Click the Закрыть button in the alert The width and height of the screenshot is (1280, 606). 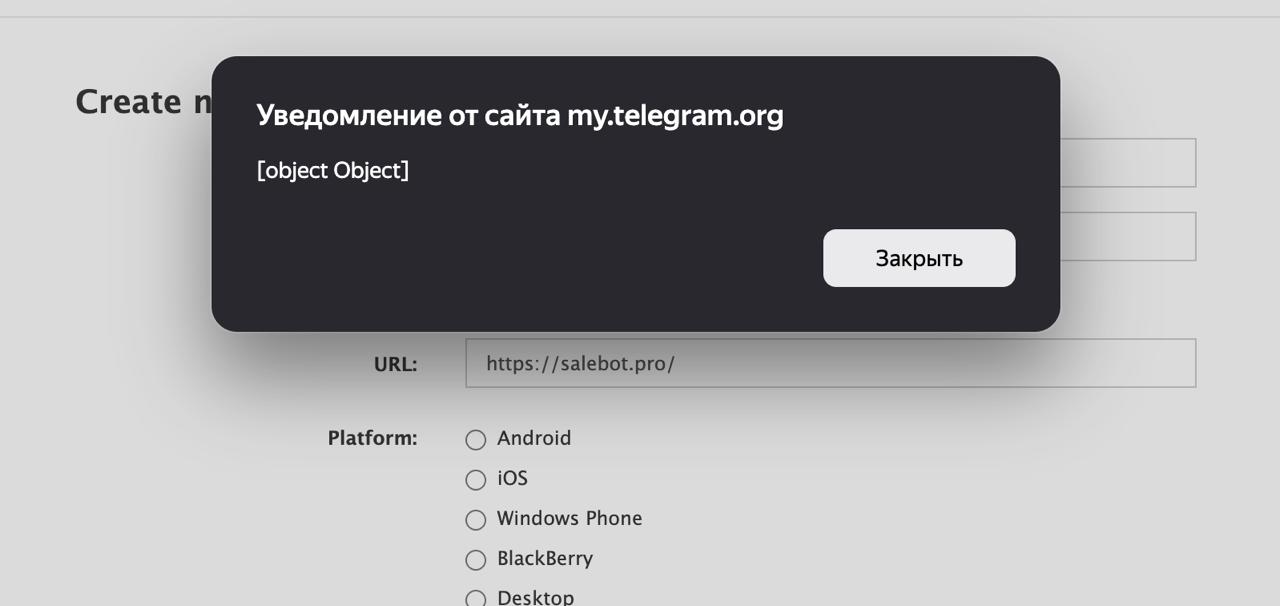point(919,258)
